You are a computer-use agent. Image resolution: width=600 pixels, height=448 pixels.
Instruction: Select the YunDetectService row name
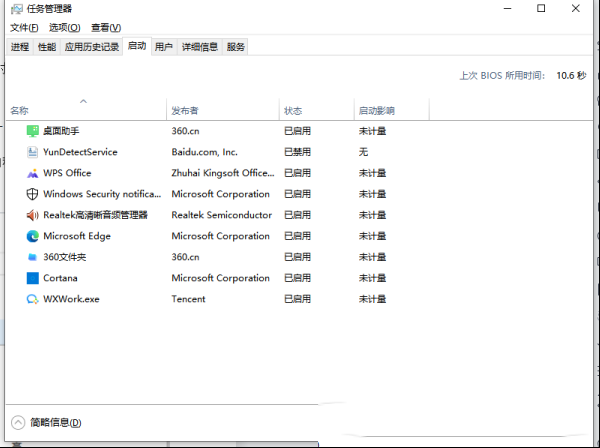[x=80, y=152]
